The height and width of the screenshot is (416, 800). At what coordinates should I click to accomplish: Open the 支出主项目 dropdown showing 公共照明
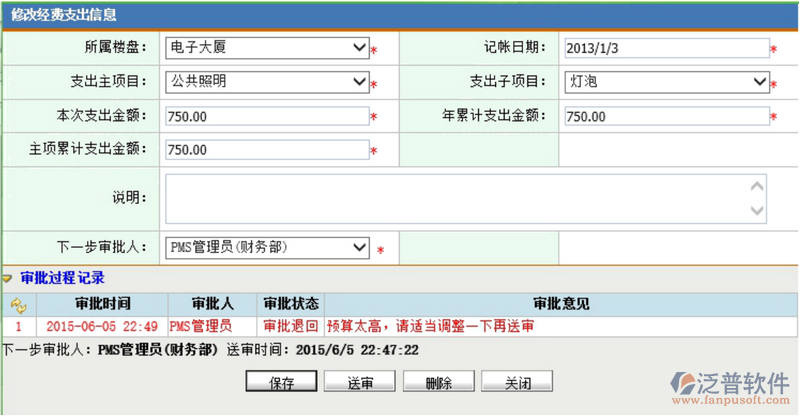[x=267, y=82]
